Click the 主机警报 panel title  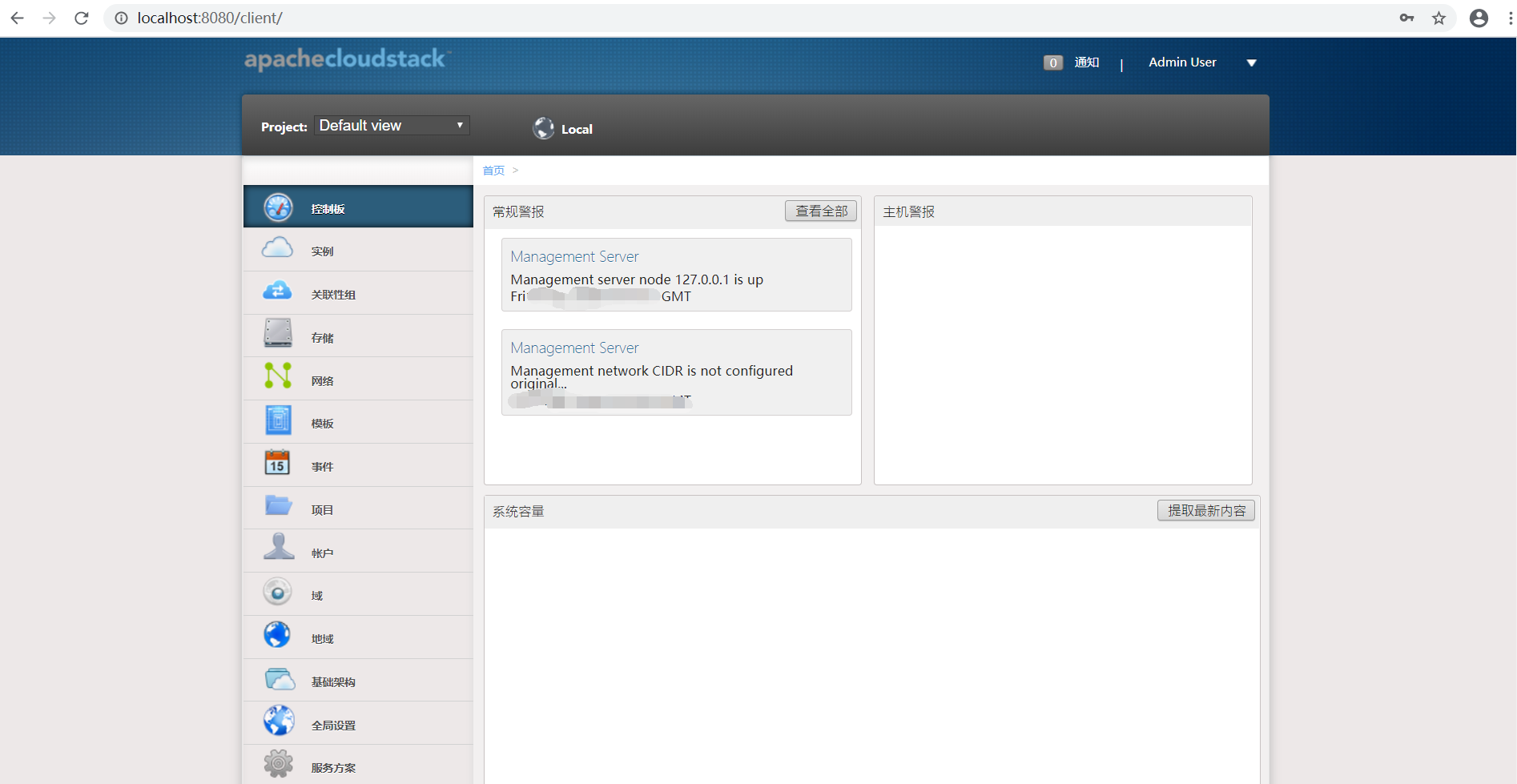(x=908, y=211)
